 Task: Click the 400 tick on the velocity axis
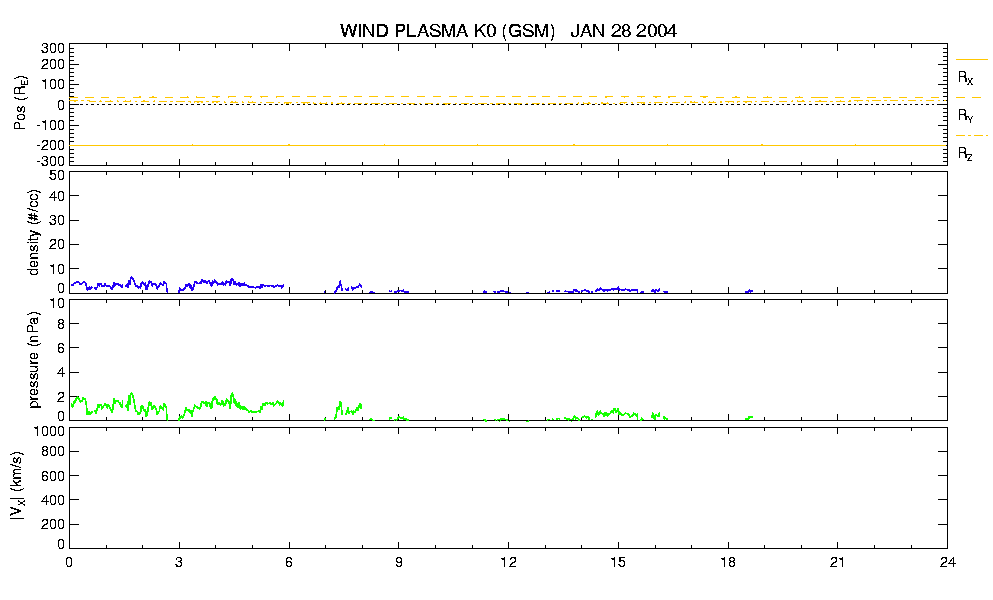[54, 501]
